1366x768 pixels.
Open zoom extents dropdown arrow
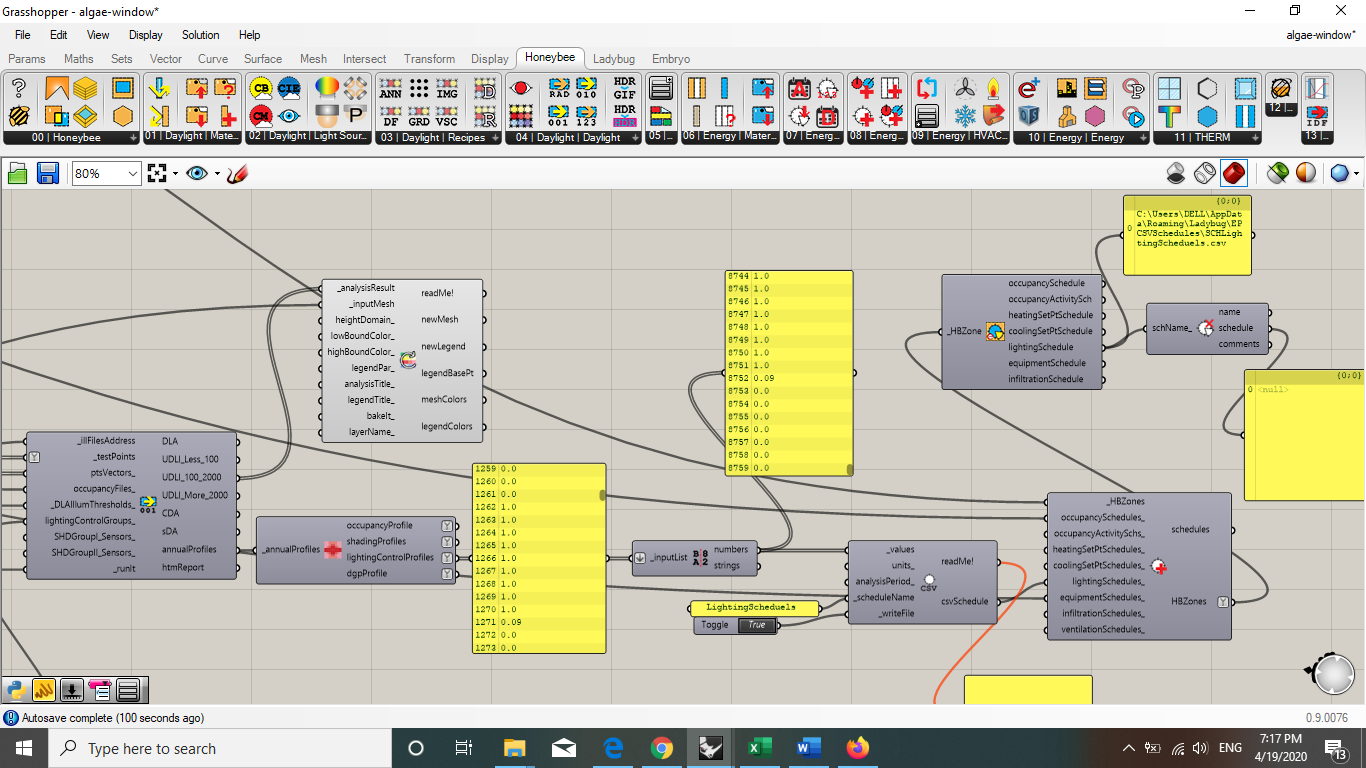point(176,173)
